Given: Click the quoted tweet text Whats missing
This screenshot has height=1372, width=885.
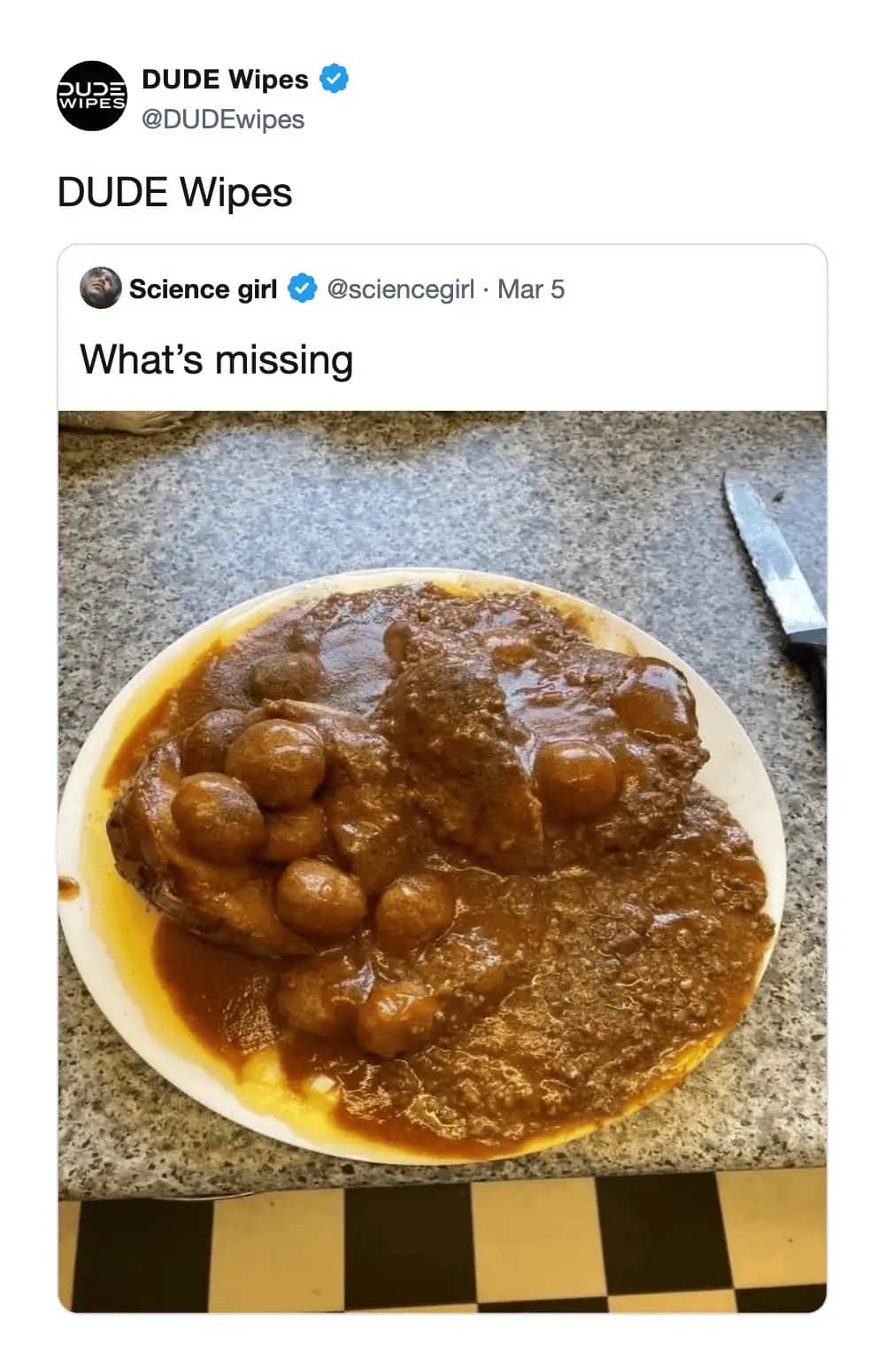Looking at the screenshot, I should coord(216,359).
